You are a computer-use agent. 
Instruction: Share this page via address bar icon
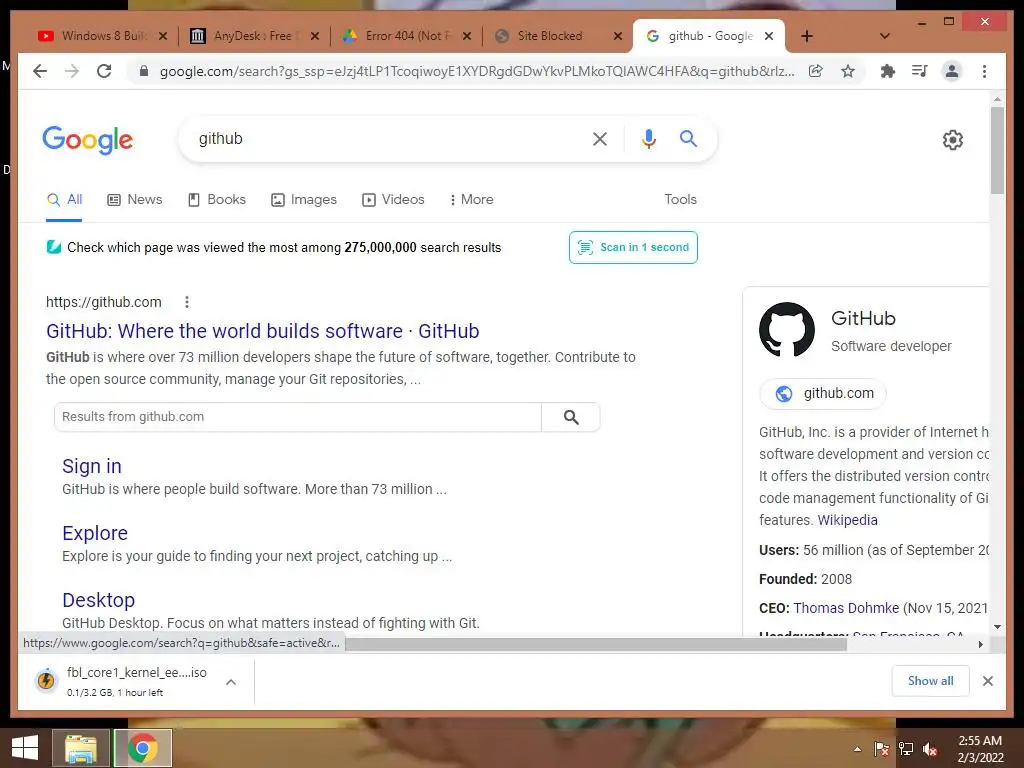pos(816,71)
